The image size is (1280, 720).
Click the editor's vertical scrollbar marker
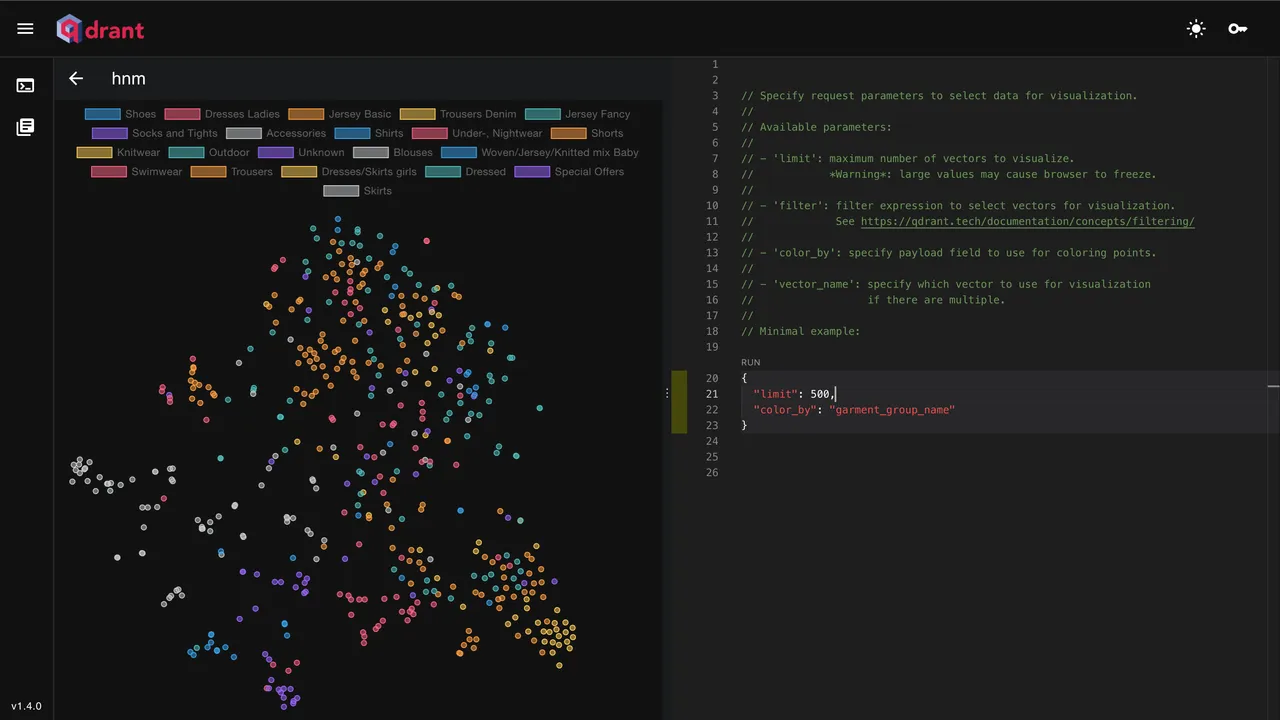pyautogui.click(x=1273, y=385)
